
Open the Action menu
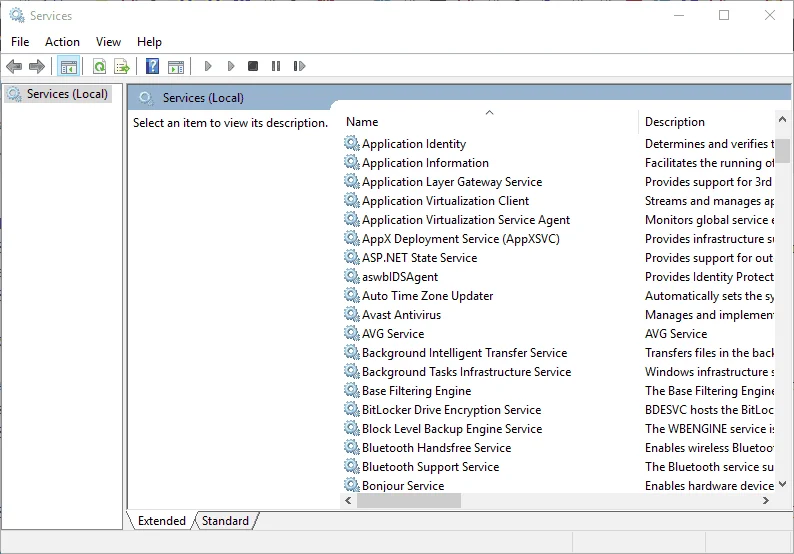62,42
